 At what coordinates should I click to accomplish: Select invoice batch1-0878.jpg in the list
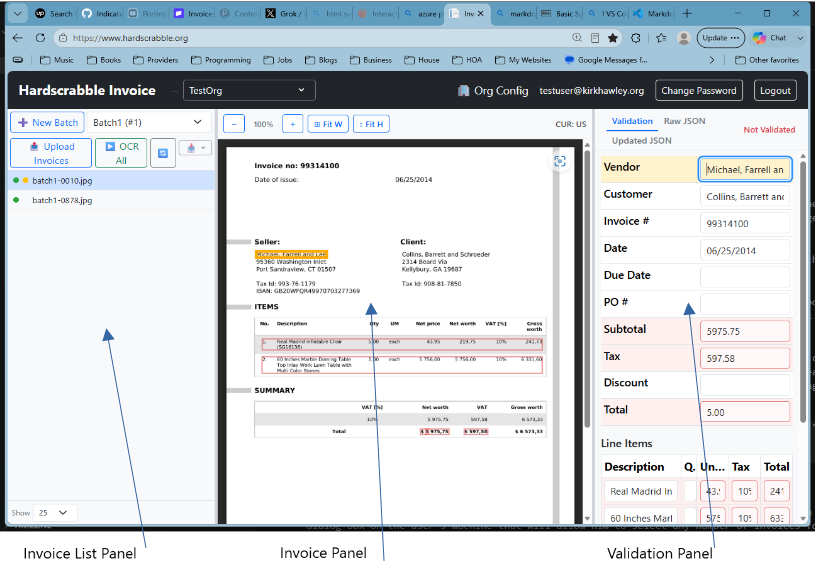pyautogui.click(x=111, y=200)
